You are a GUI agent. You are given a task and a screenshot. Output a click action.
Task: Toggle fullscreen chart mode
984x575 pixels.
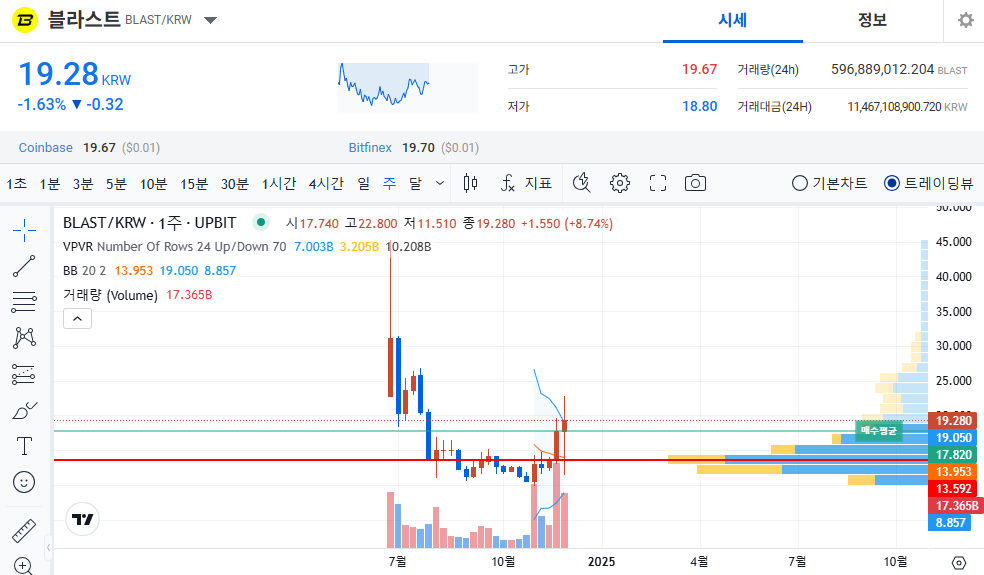[658, 183]
